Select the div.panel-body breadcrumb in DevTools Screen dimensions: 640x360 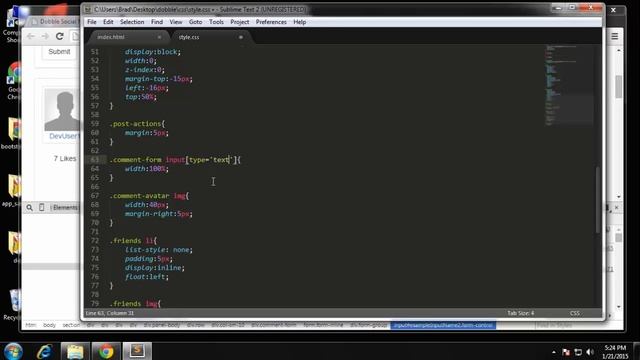162,325
